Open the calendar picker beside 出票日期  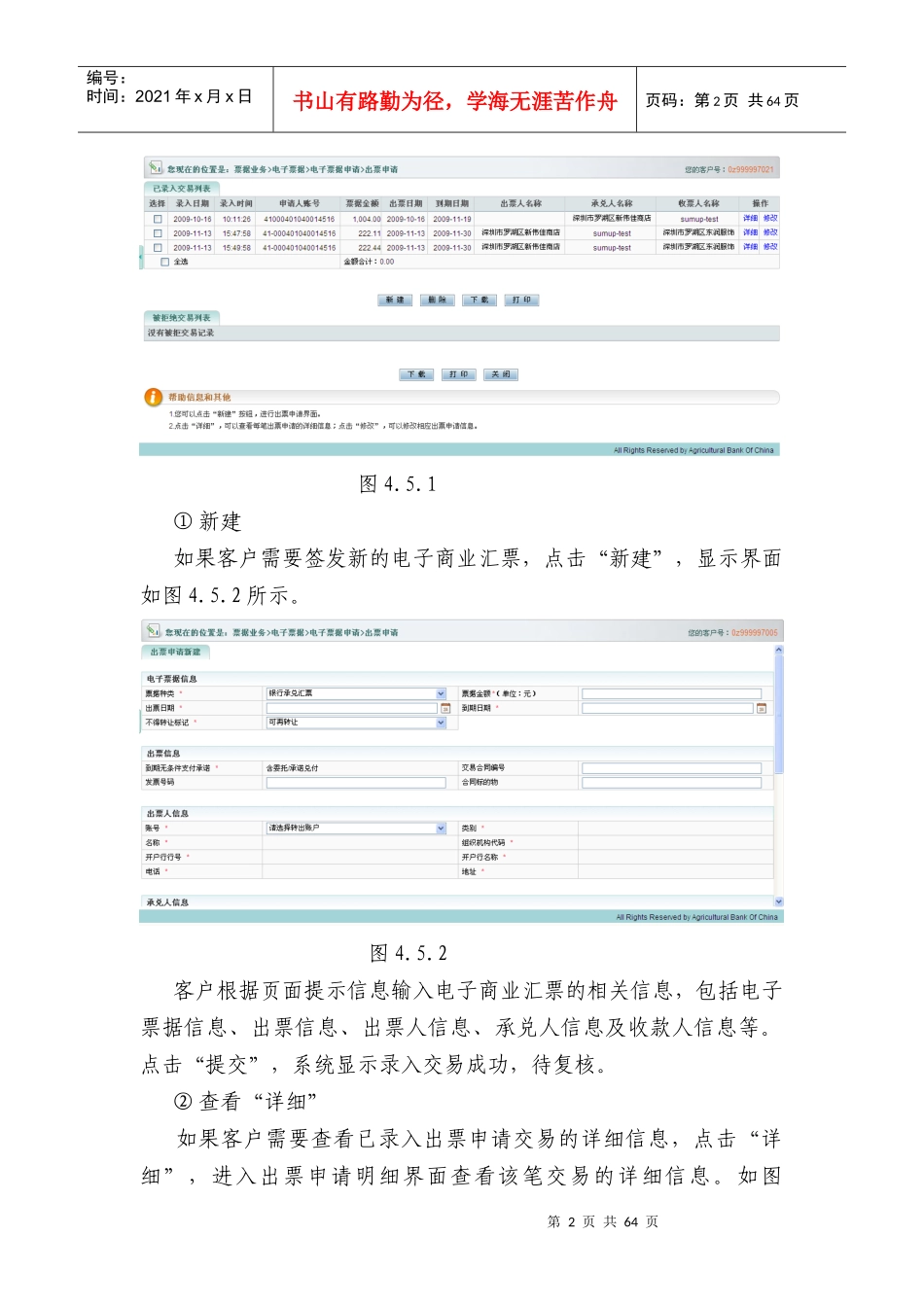coord(445,708)
